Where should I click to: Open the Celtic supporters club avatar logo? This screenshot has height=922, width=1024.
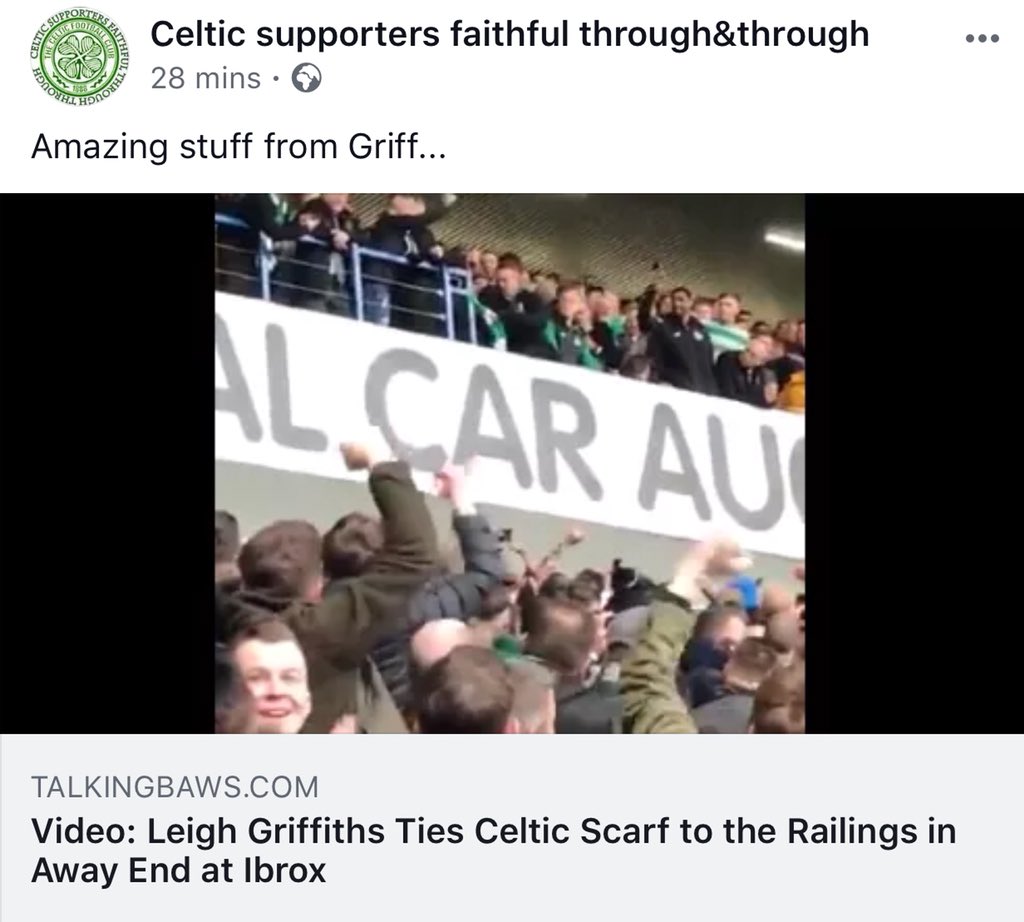tap(79, 59)
